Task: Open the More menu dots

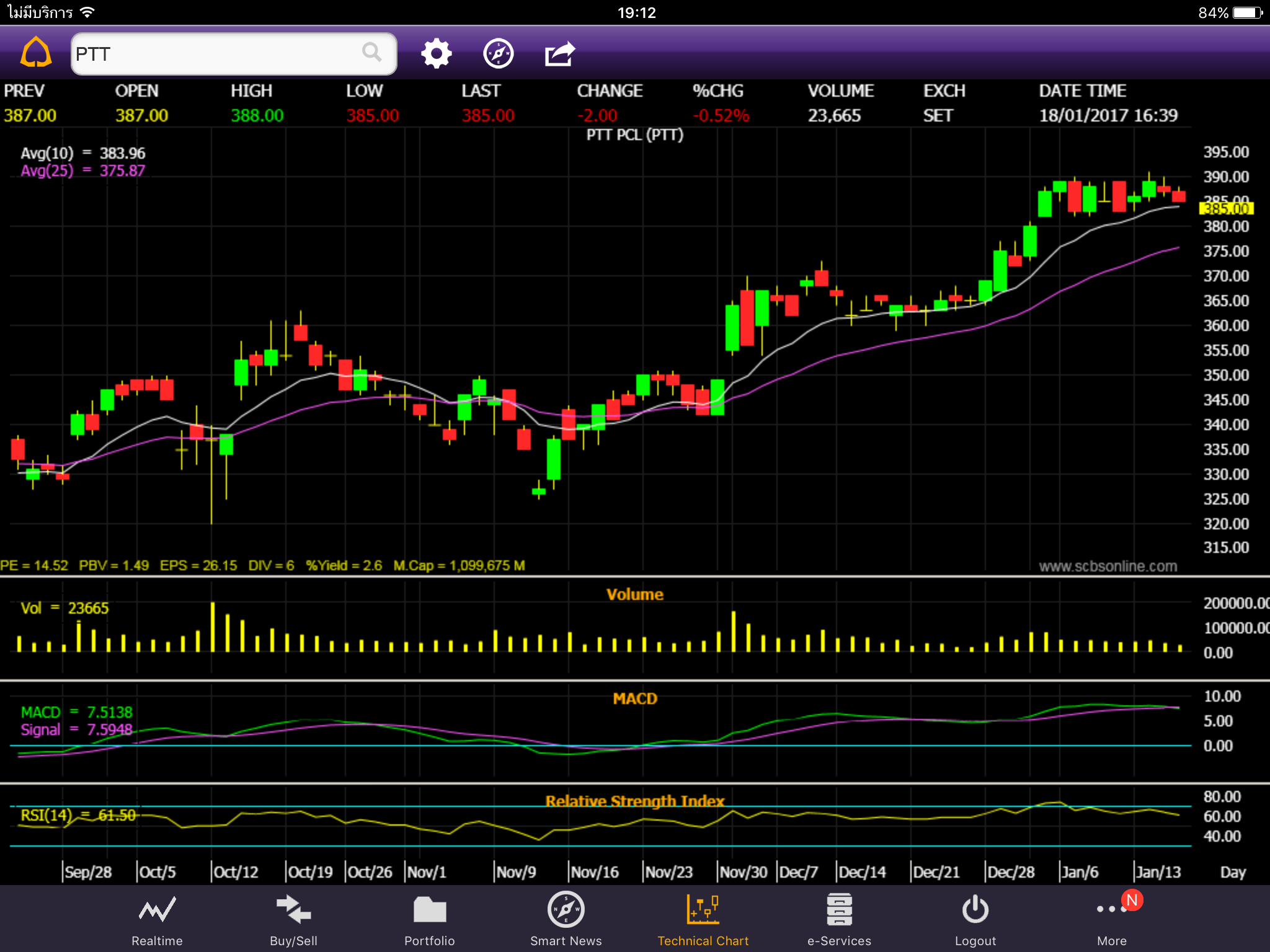Action: coord(1110,910)
